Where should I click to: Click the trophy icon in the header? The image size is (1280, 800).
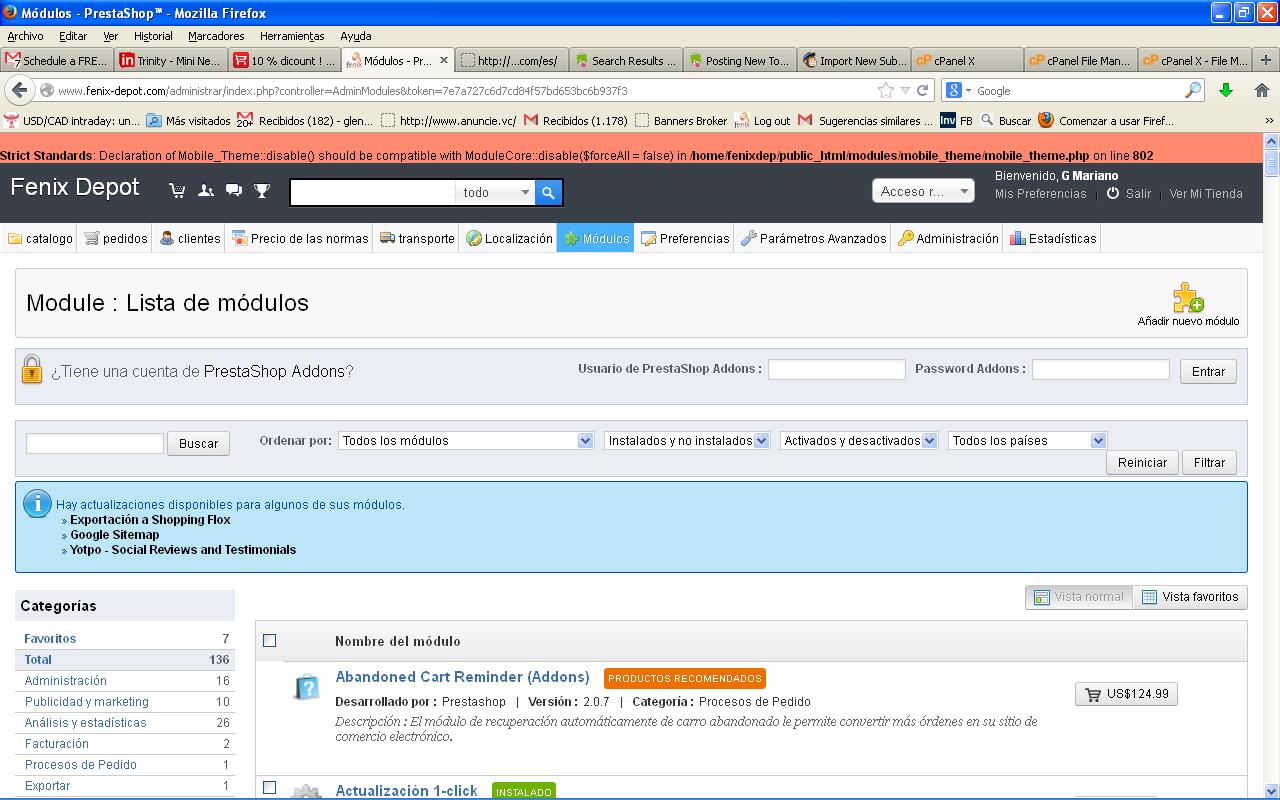pos(262,190)
